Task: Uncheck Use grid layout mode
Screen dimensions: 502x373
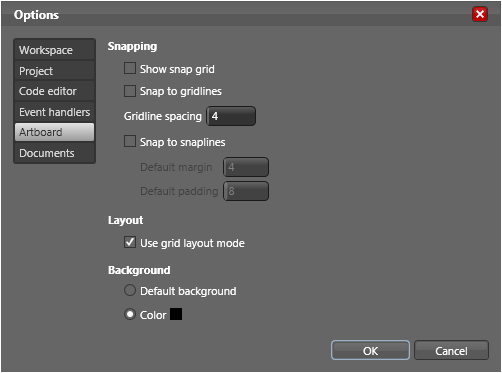Action: tap(130, 242)
